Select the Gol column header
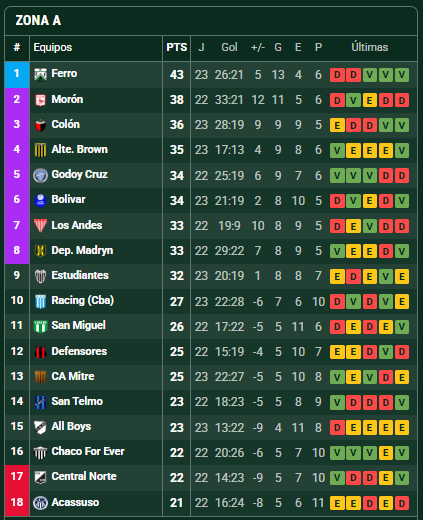The width and height of the screenshot is (423, 520). [x=229, y=47]
